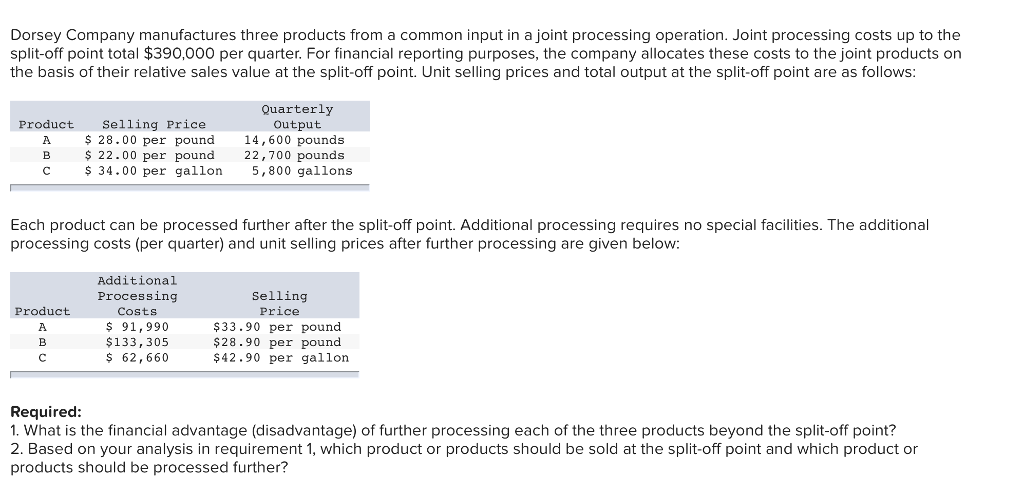1024x494 pixels.
Task: Click the $133,305 processing cost value
Action: (137, 342)
